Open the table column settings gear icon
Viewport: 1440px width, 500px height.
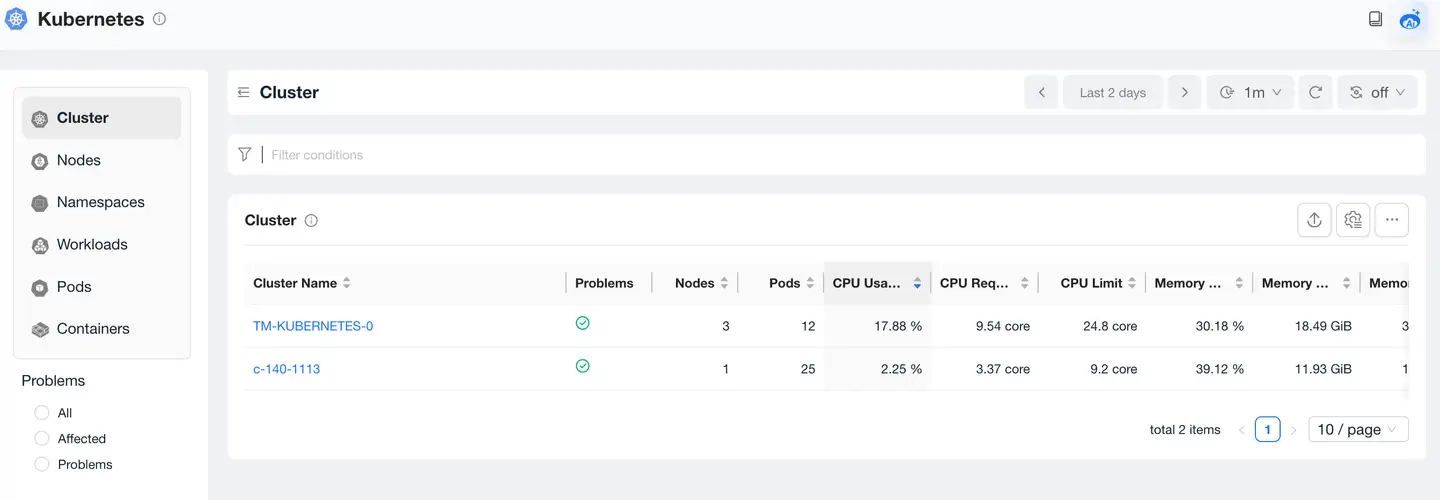[1353, 220]
